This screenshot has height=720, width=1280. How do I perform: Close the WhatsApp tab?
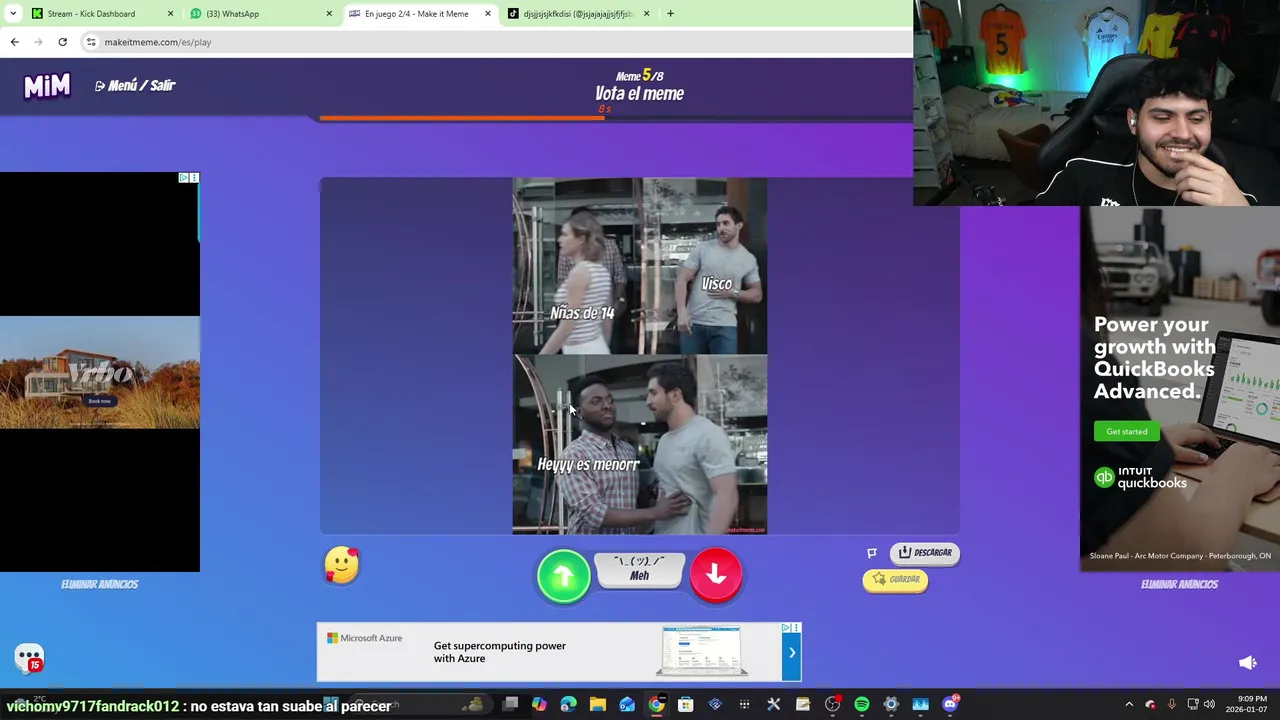click(x=329, y=14)
